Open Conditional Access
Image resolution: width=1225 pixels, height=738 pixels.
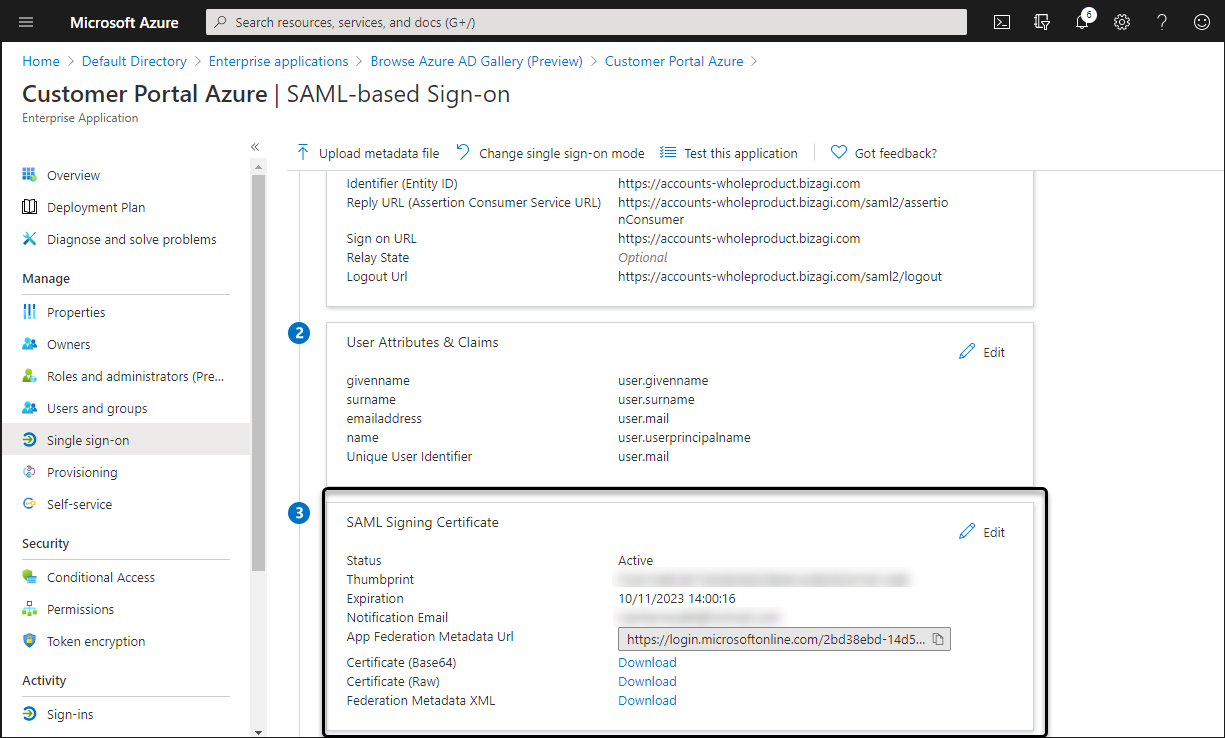click(101, 577)
